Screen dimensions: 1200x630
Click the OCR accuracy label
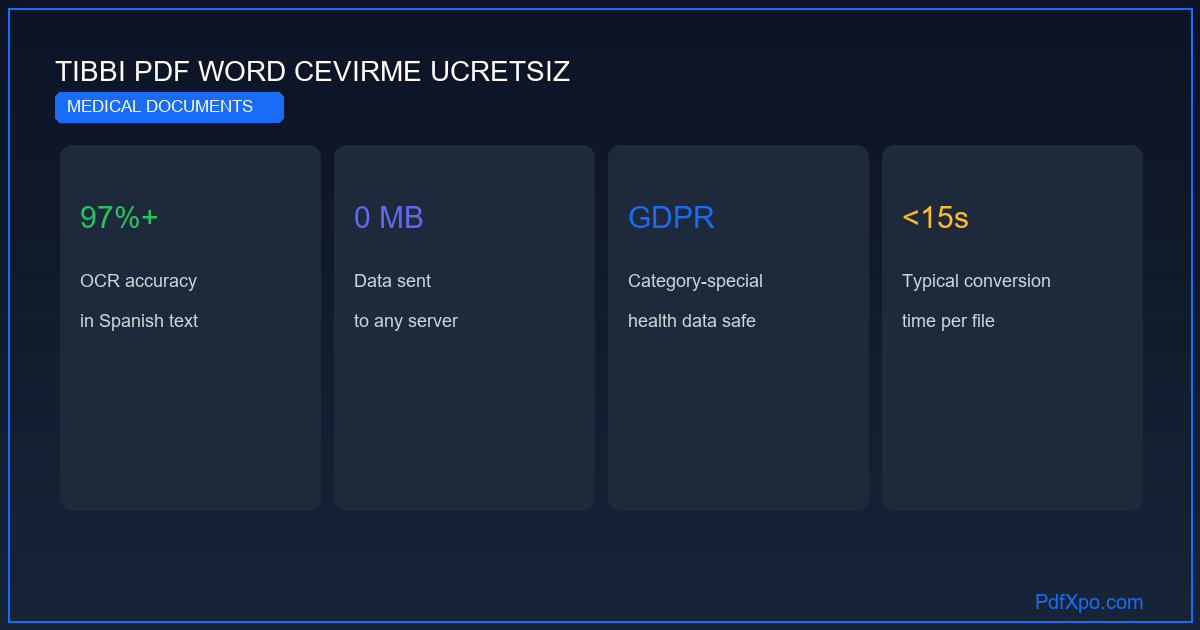(138, 281)
